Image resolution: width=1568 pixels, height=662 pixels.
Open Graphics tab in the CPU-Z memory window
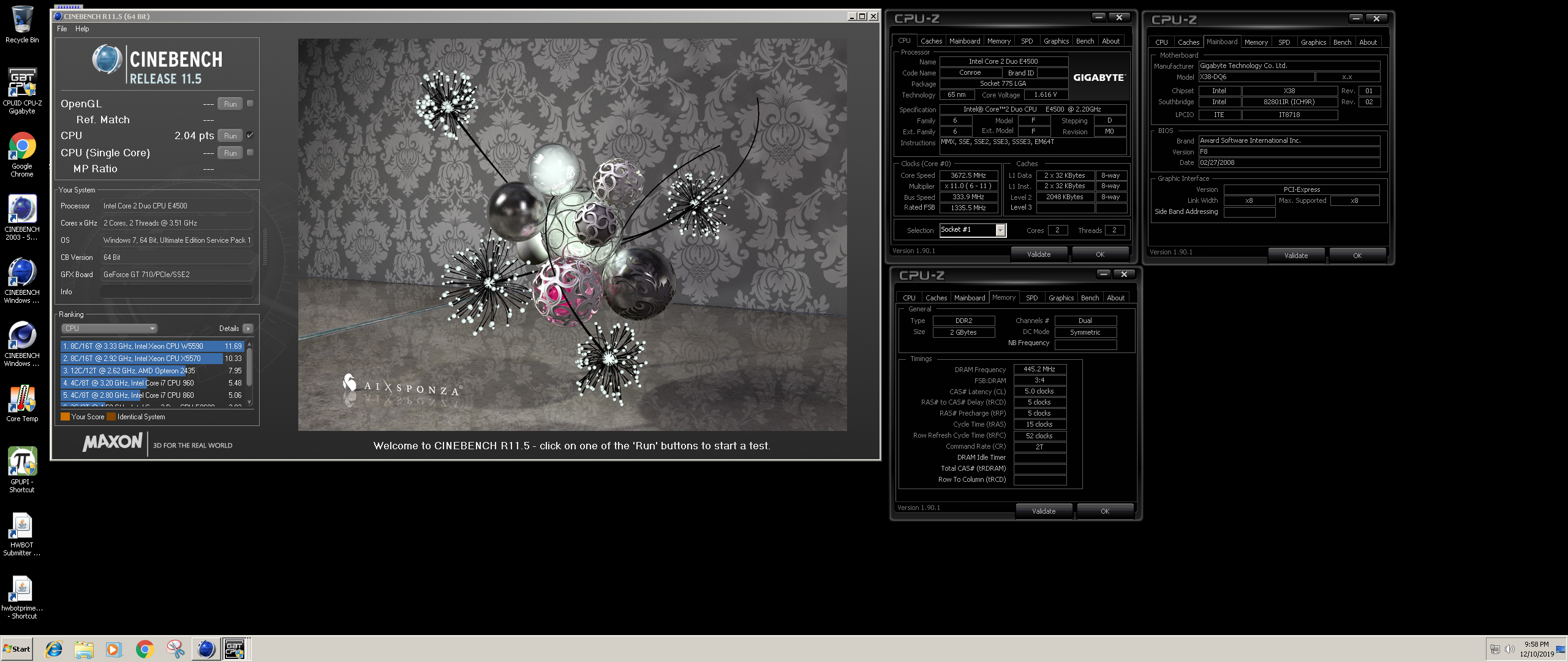click(x=1061, y=298)
